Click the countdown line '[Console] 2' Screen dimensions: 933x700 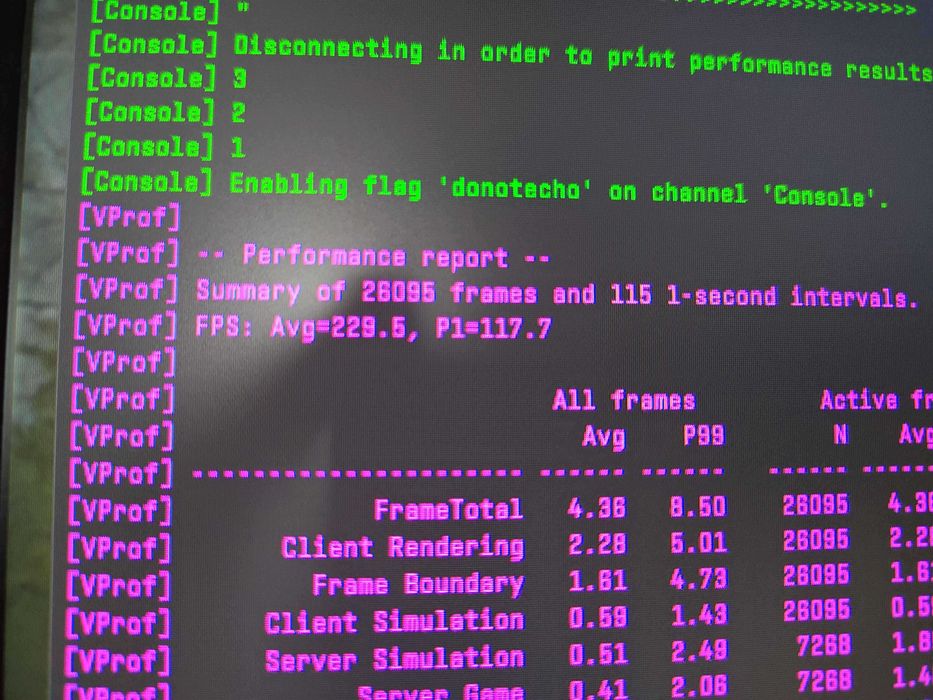pyautogui.click(x=165, y=112)
